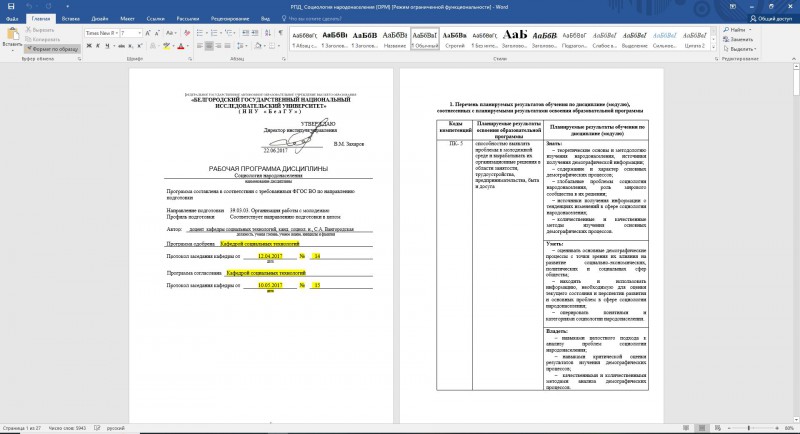Open borders dropdown

coord(280,46)
